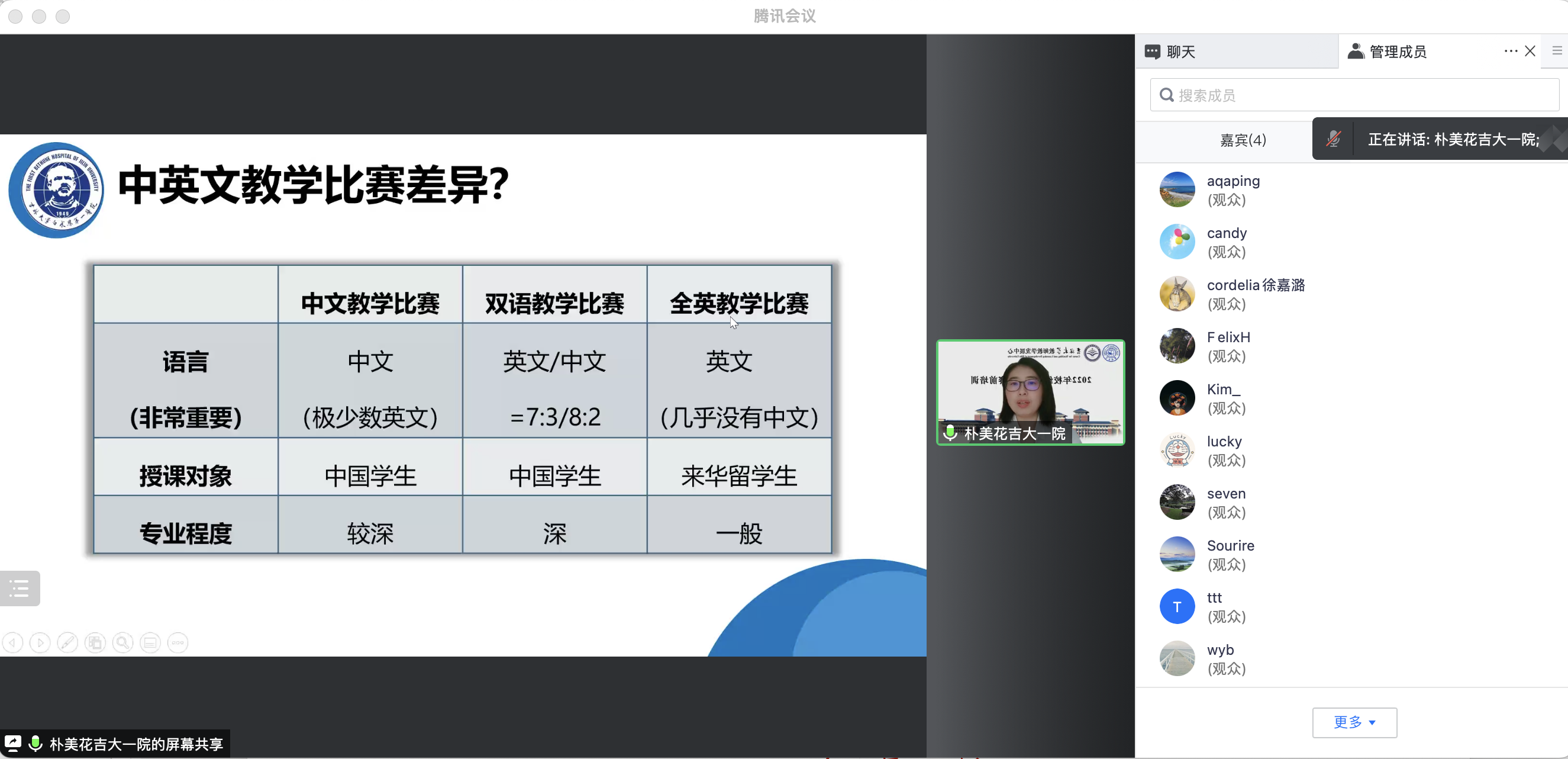Click FelixH's avatar
Screen dimensions: 1568x759
coord(1177,346)
